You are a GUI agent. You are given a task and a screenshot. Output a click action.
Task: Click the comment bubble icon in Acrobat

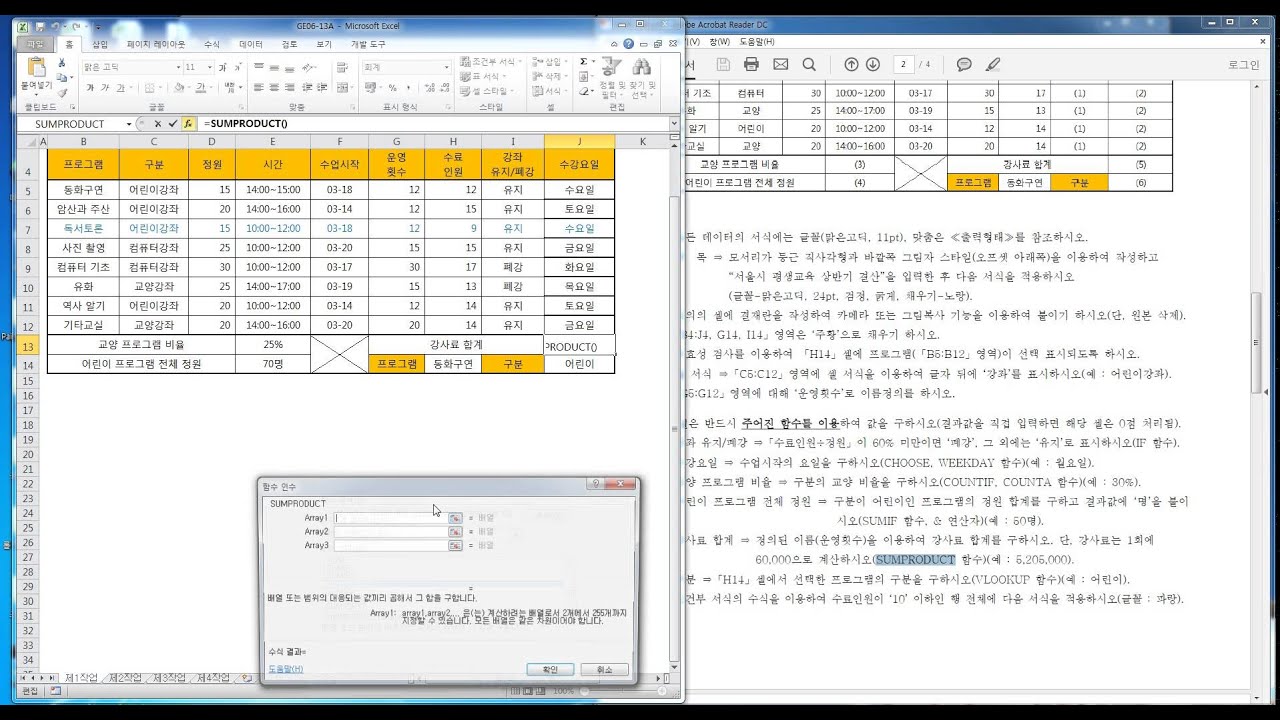964,64
